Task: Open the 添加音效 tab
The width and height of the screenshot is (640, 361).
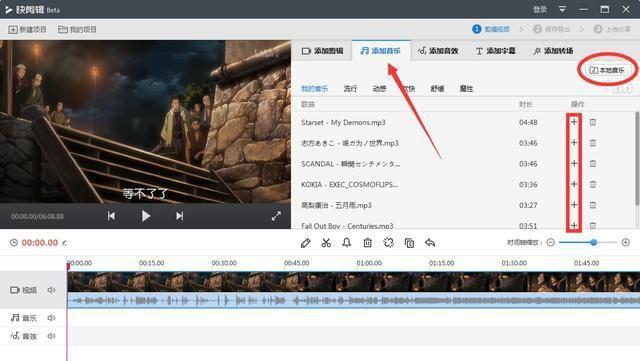Action: point(438,51)
